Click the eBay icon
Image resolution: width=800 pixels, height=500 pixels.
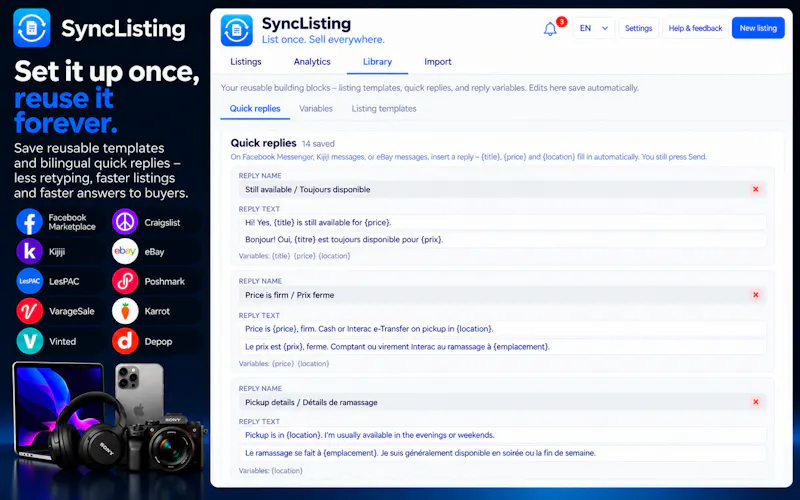125,251
